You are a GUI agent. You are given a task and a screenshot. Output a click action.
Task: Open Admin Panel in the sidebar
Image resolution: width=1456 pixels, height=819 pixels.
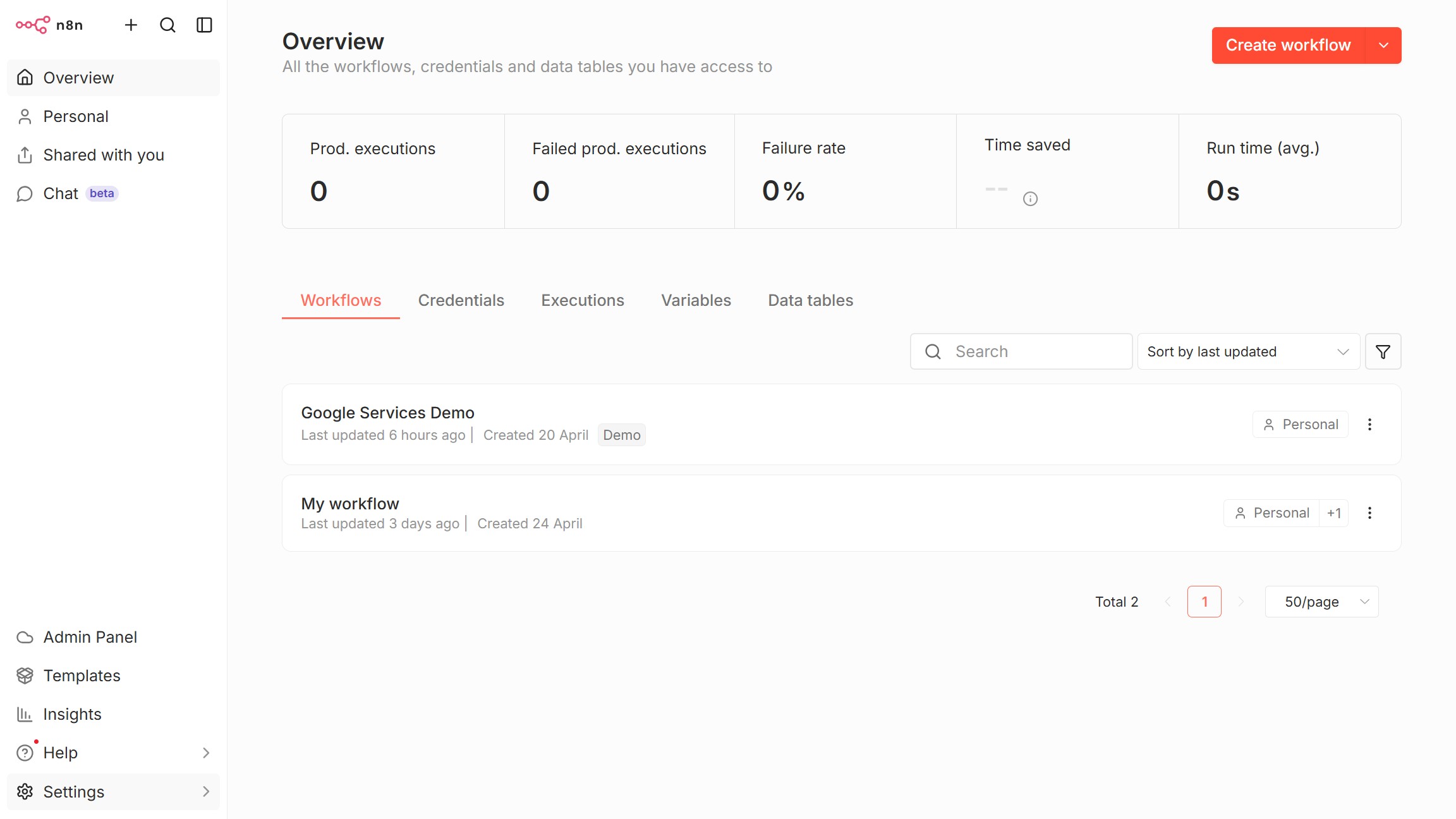click(x=113, y=637)
